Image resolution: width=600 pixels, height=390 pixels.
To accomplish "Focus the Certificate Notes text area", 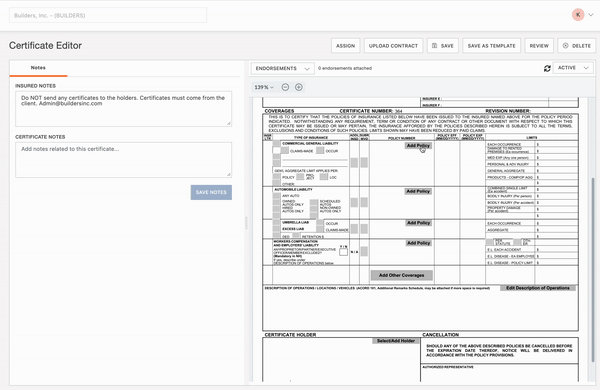I will click(123, 160).
